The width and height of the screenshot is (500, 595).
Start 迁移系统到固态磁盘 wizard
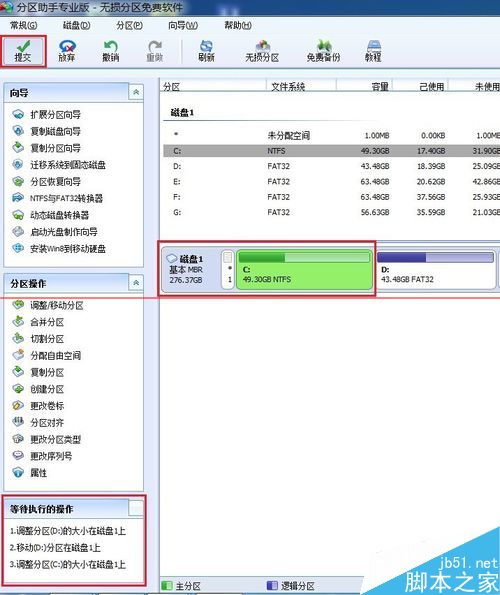[x=59, y=164]
